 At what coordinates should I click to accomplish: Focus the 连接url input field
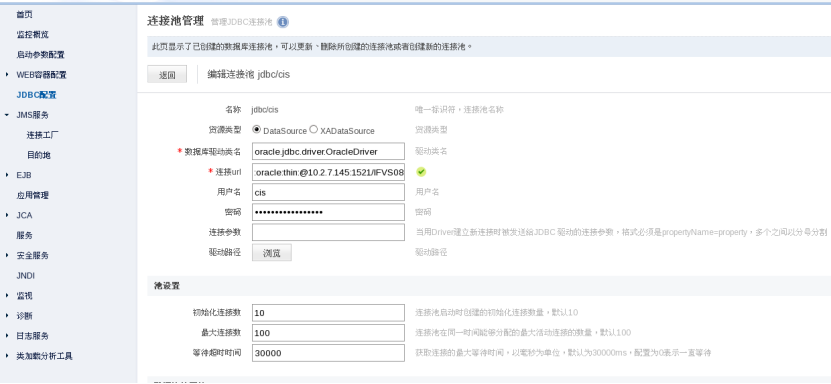tap(328, 172)
